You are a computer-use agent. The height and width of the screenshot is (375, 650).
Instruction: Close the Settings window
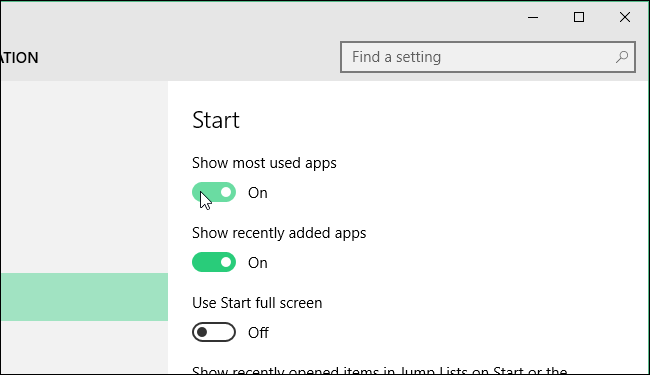[625, 17]
